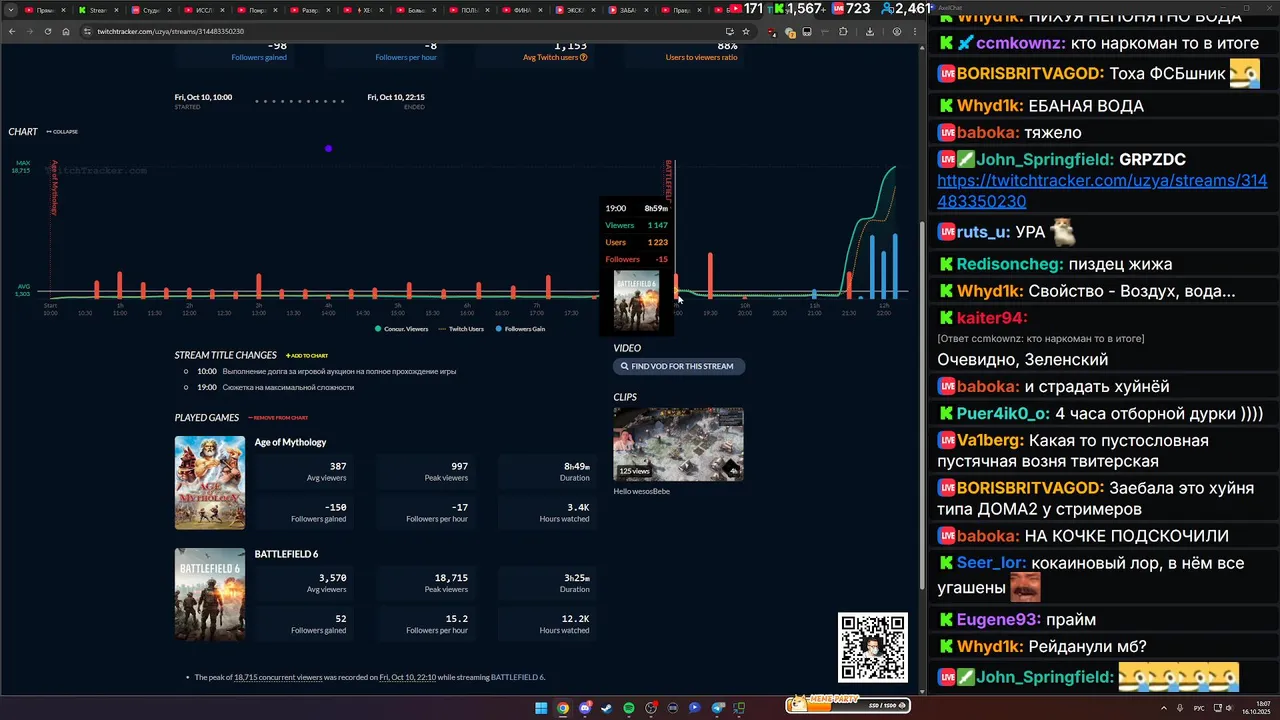Click username Seer_lor in chat
This screenshot has width=1280, height=720.
(x=991, y=563)
